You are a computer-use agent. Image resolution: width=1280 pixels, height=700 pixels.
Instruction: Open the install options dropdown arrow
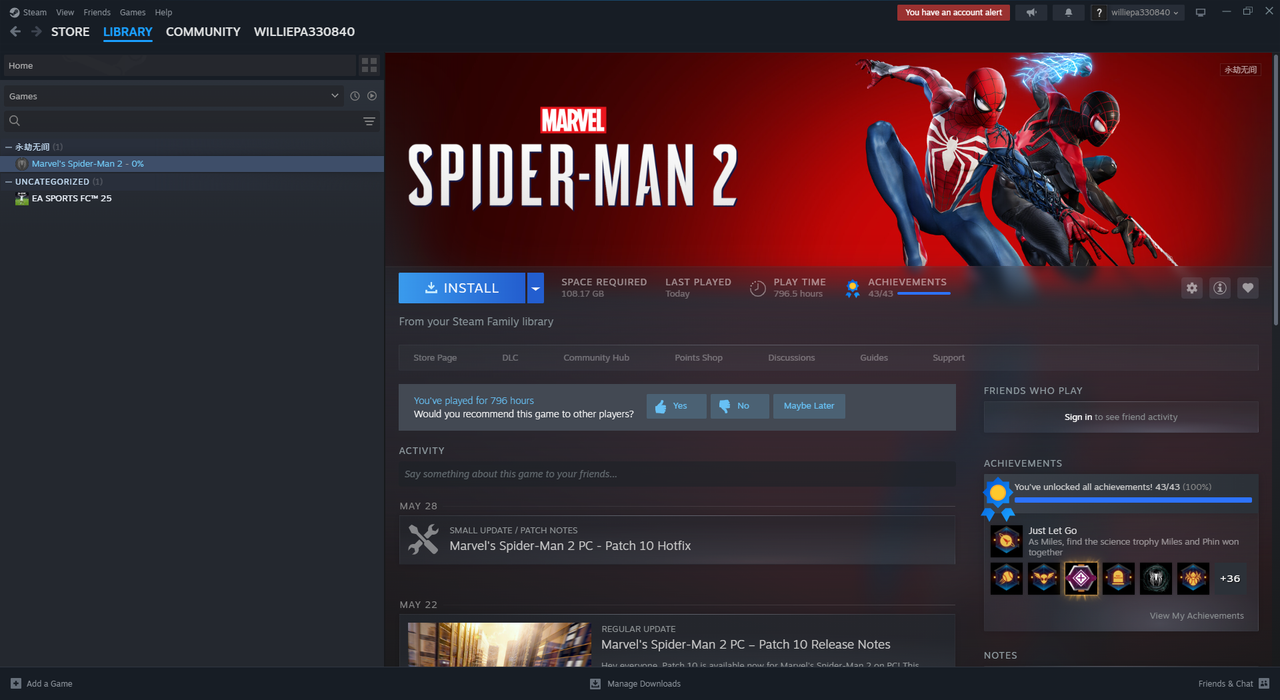[536, 288]
